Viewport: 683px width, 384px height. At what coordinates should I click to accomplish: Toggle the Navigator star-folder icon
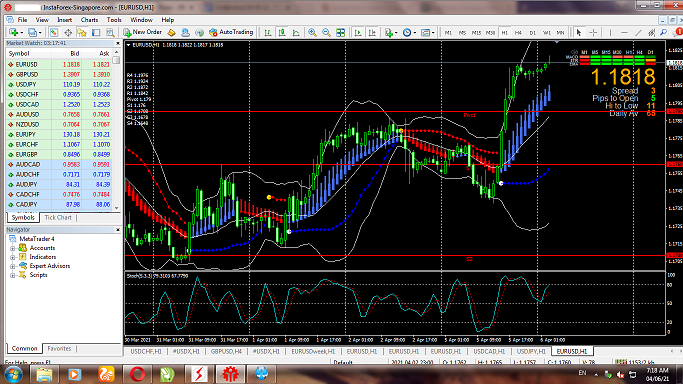[x=82, y=32]
